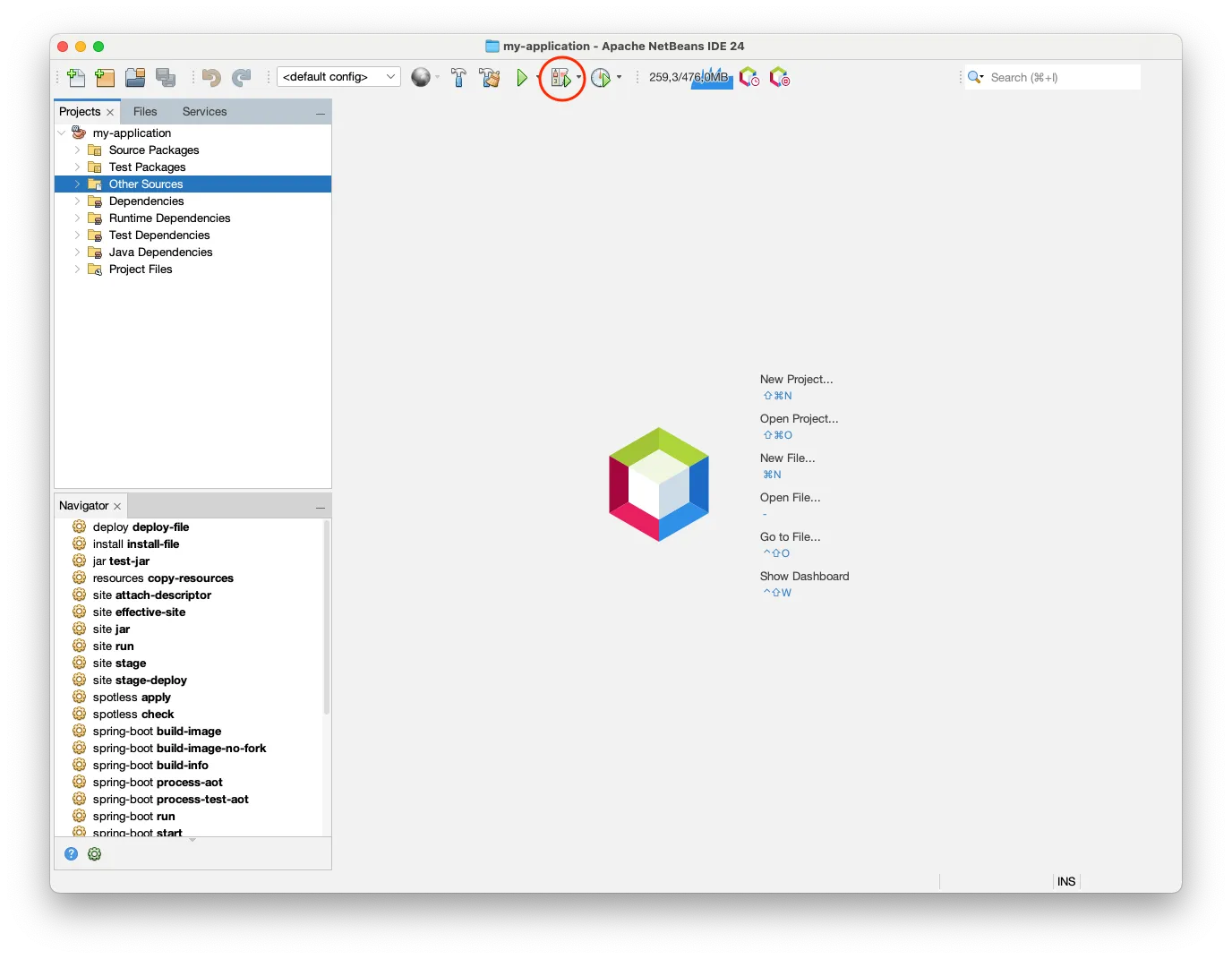This screenshot has width=1232, height=959.
Task: Run the project with the green arrow icon
Action: (x=524, y=77)
